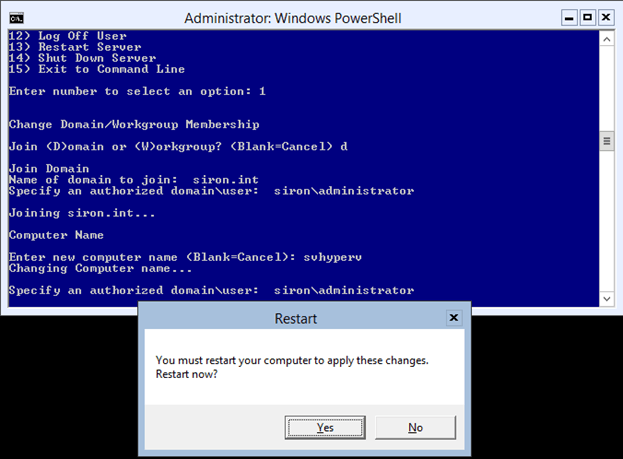The width and height of the screenshot is (623, 459).
Task: Click the "Log Off User" option line
Action: click(x=68, y=36)
